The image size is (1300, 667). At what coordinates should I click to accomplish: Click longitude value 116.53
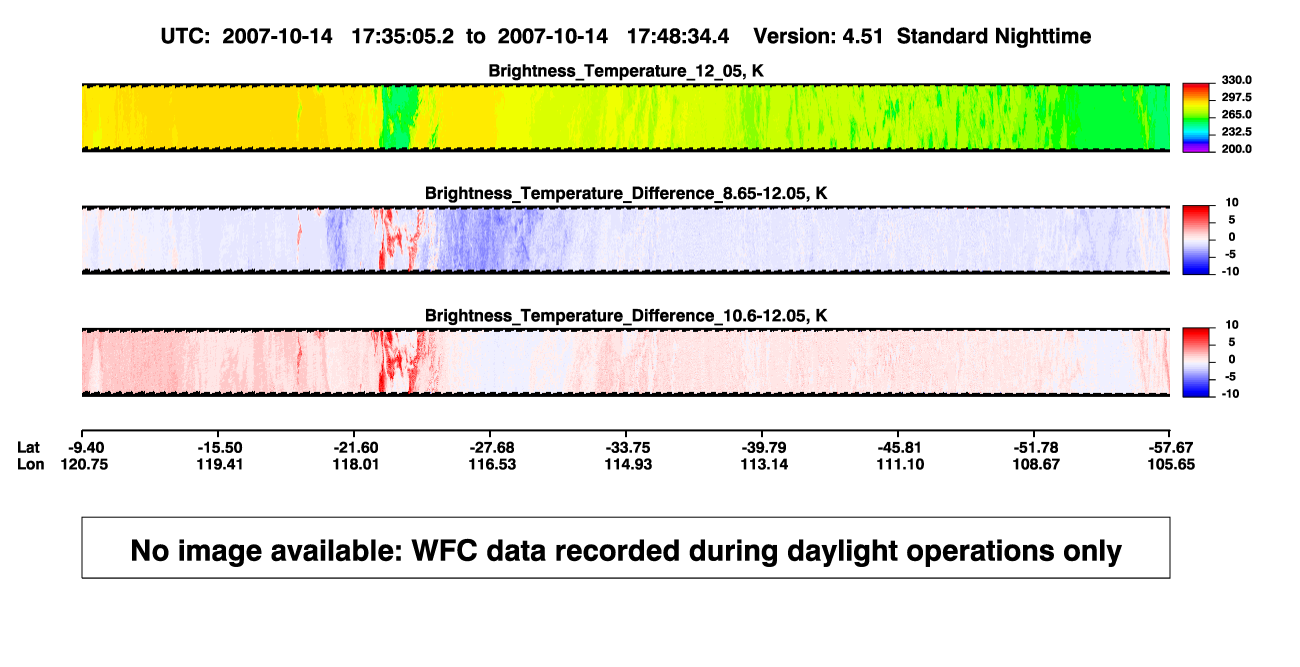pos(490,464)
